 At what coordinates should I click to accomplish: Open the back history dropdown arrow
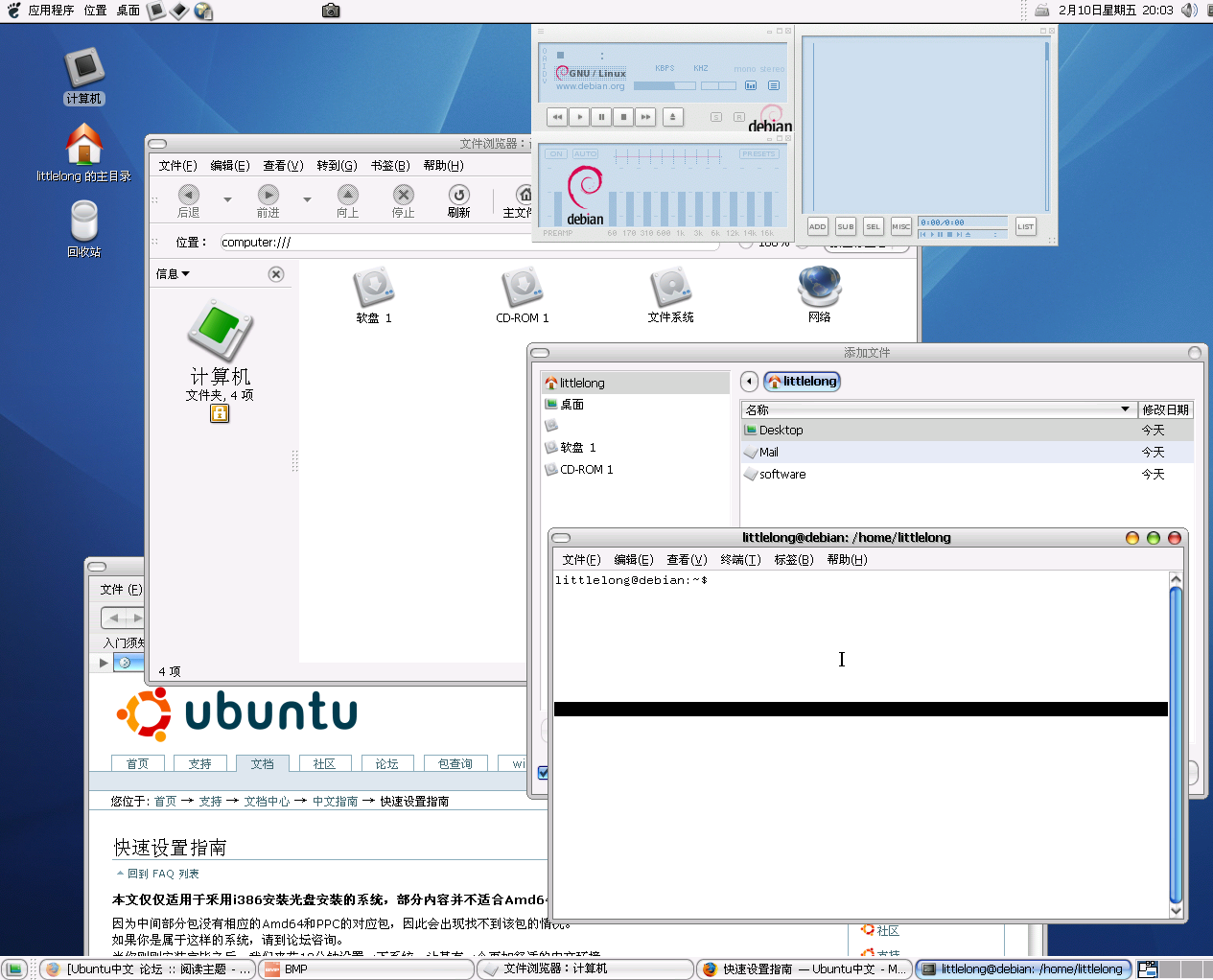tap(227, 199)
